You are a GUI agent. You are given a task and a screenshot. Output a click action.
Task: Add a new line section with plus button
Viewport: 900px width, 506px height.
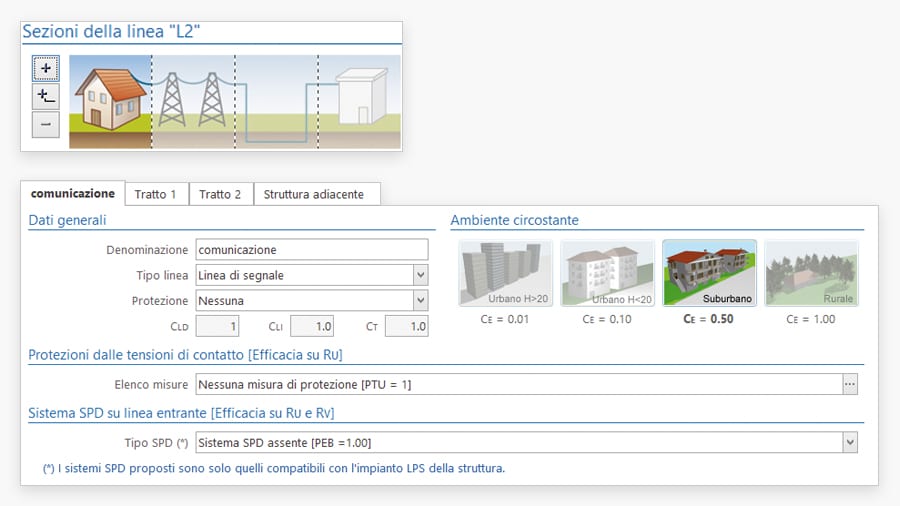(45, 68)
